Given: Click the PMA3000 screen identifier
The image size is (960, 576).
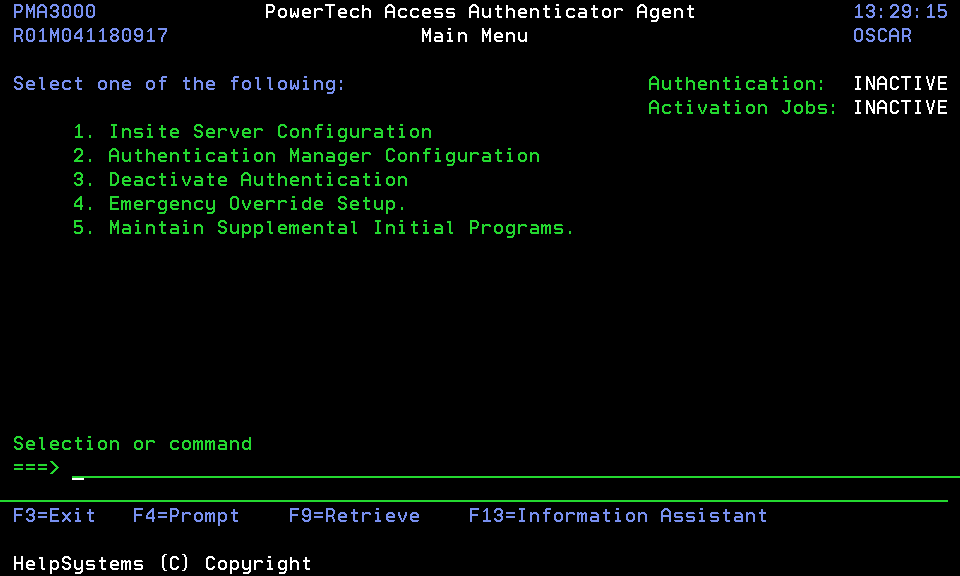Looking at the screenshot, I should (55, 12).
